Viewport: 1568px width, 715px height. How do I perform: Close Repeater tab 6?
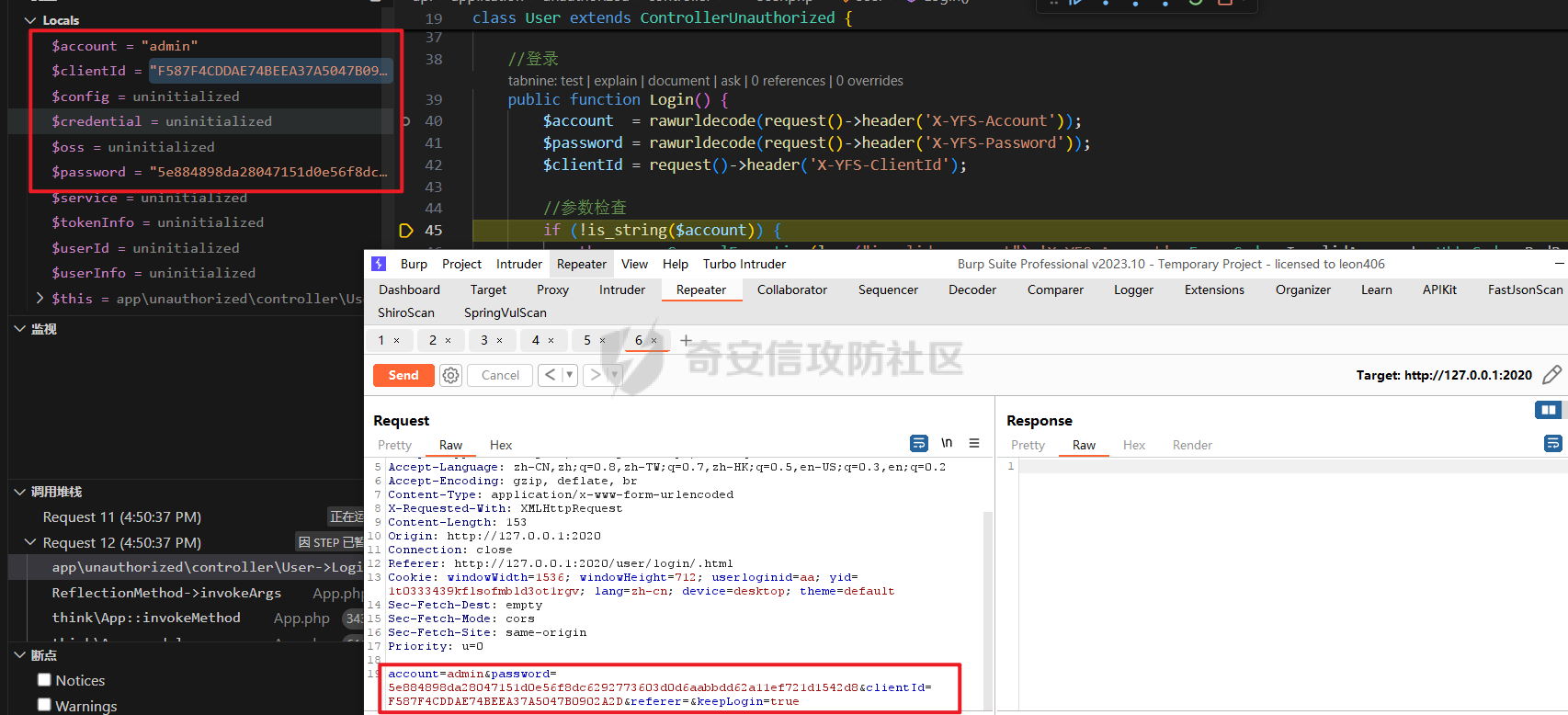coord(654,341)
